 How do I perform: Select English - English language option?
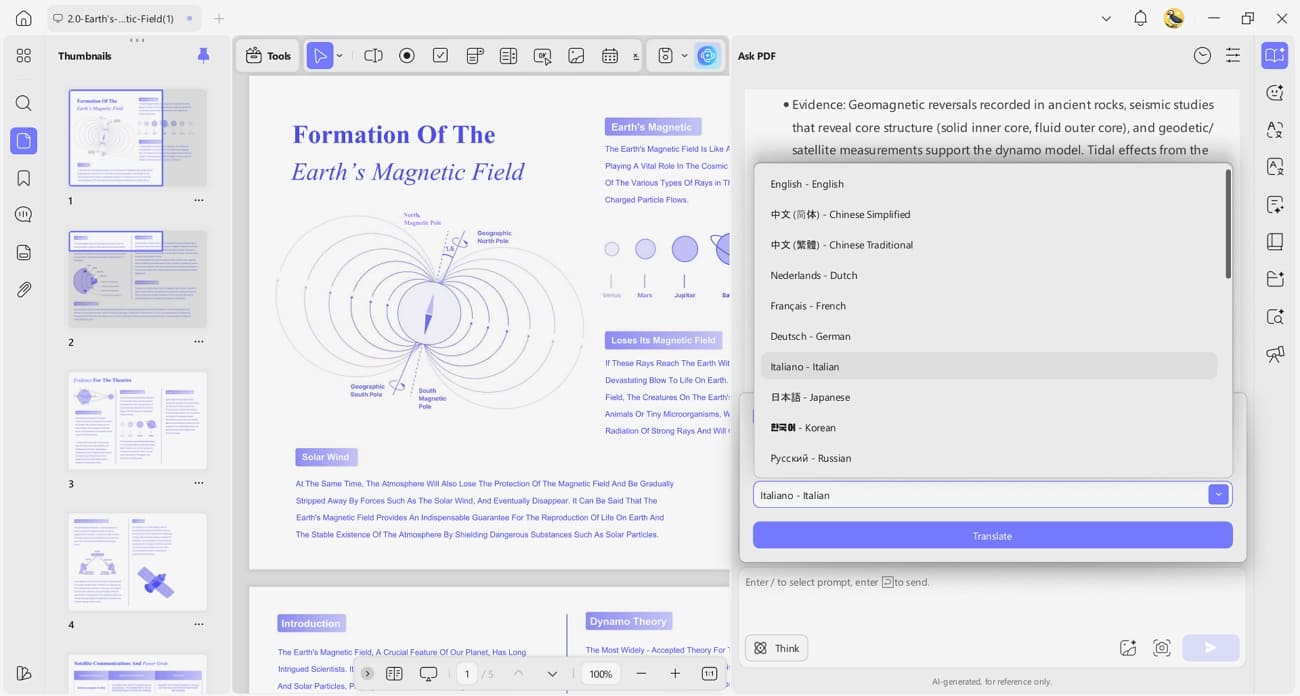click(x=989, y=184)
